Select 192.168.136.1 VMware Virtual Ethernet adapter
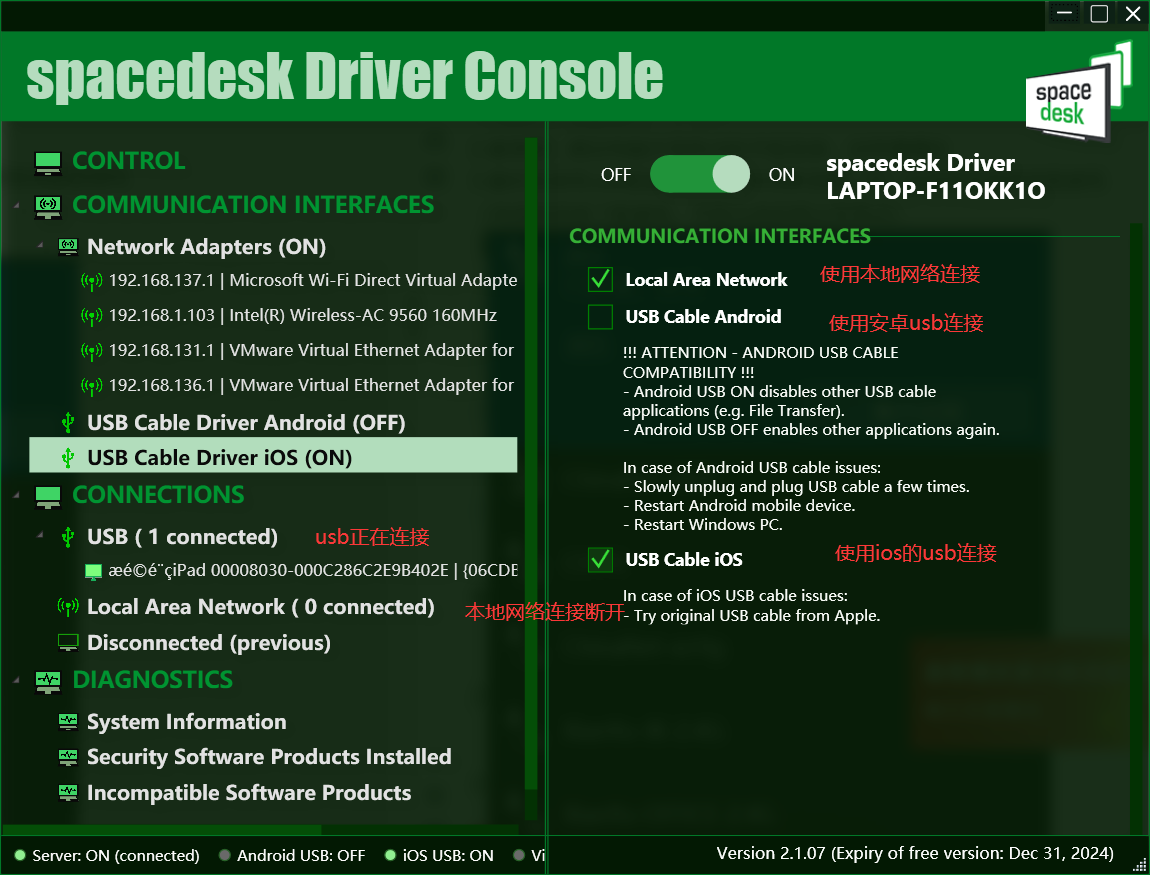The height and width of the screenshot is (875, 1150). (x=312, y=386)
